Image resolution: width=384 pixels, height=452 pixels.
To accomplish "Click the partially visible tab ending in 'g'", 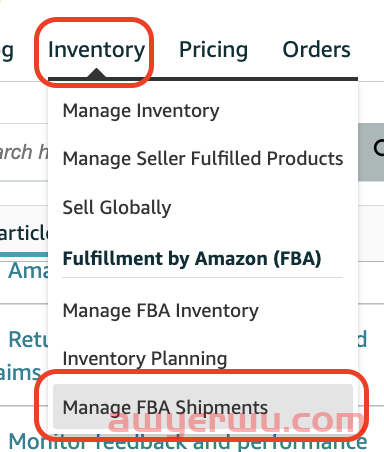I will pyautogui.click(x=7, y=52).
